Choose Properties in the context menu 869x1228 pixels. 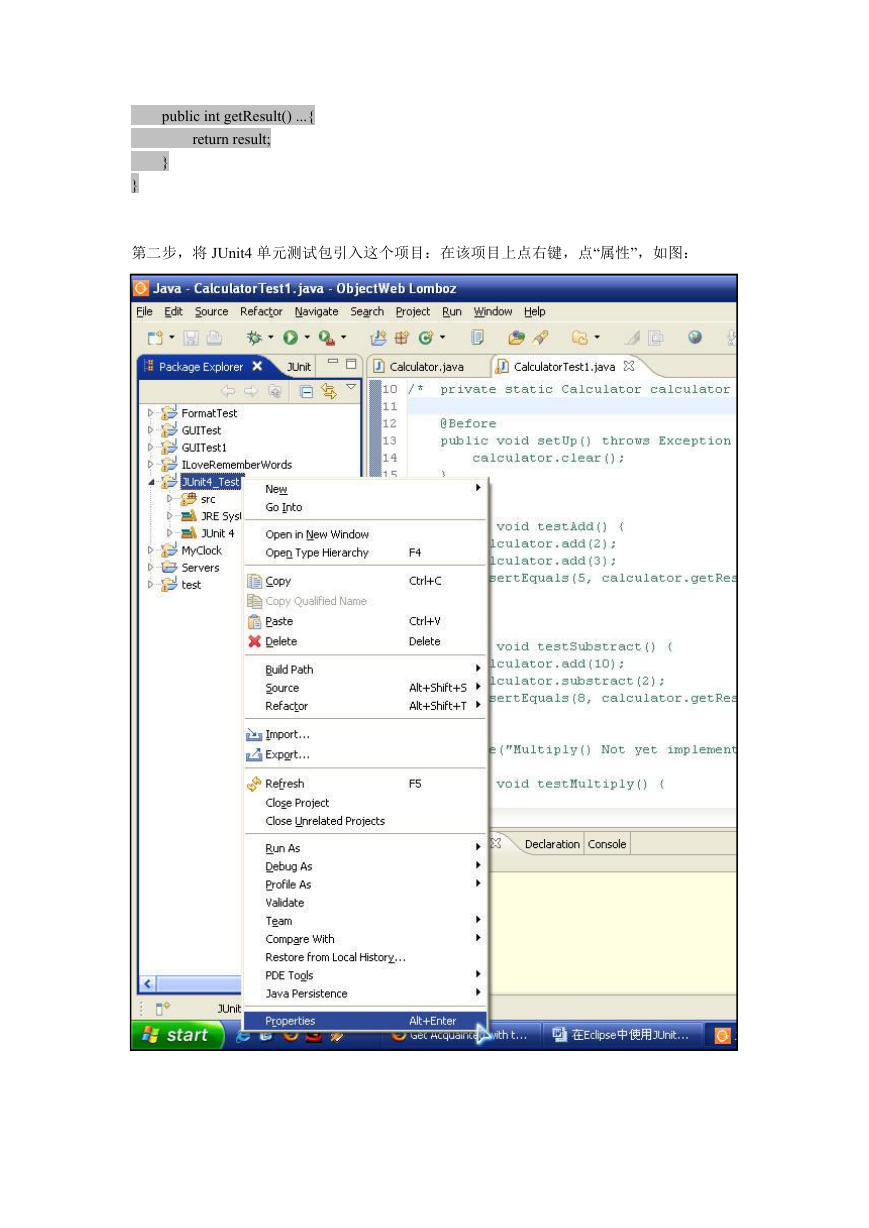365,1021
